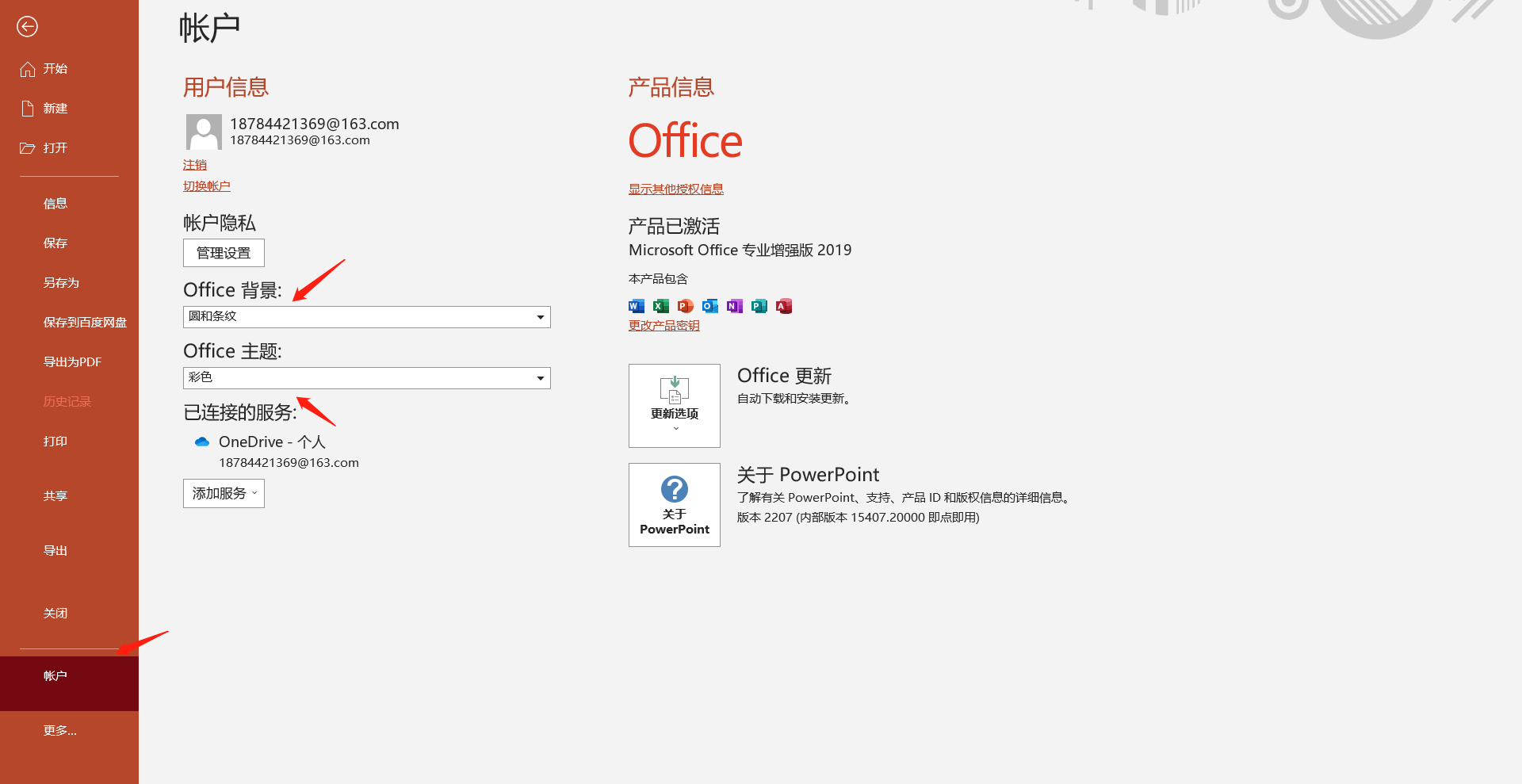Click the Access product icon
This screenshot has width=1522, height=784.
pos(784,307)
